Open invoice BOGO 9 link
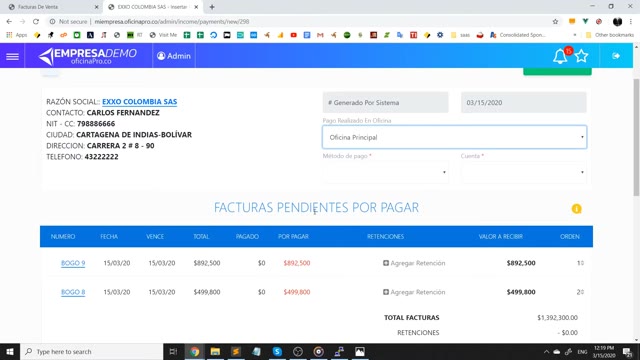Viewport: 640px width, 360px height. point(73,263)
